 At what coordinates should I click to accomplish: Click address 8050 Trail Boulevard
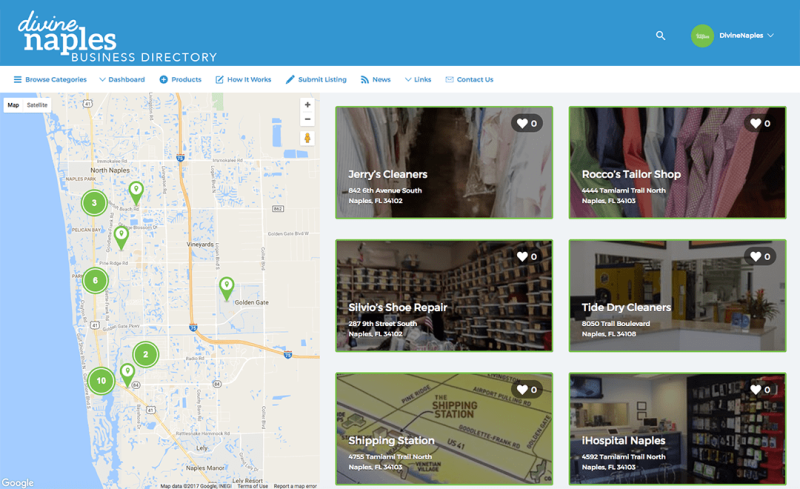tap(616, 324)
